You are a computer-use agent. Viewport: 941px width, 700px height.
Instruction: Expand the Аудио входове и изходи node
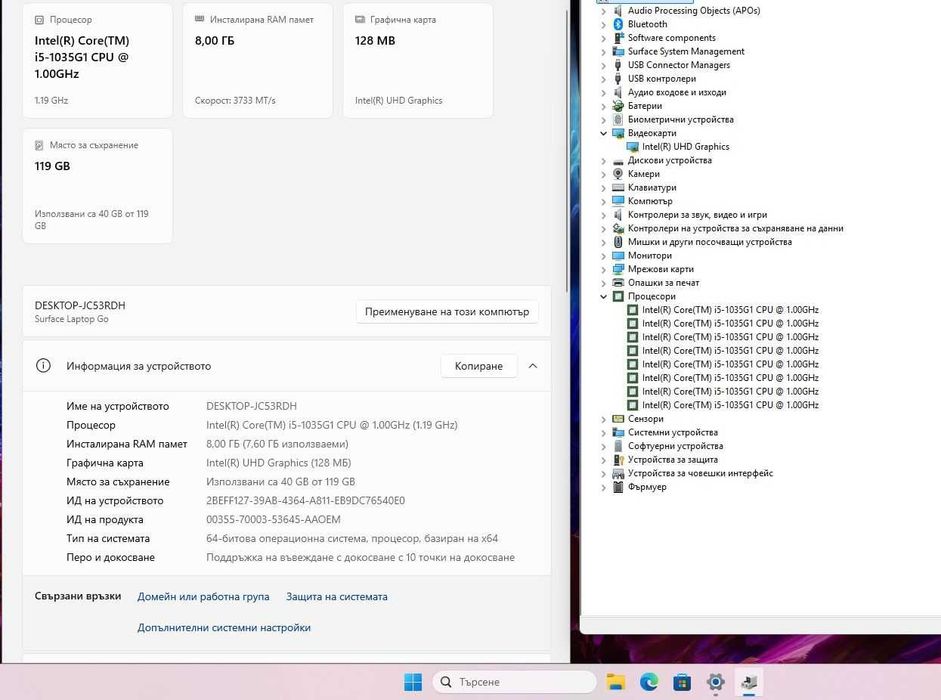pyautogui.click(x=604, y=92)
